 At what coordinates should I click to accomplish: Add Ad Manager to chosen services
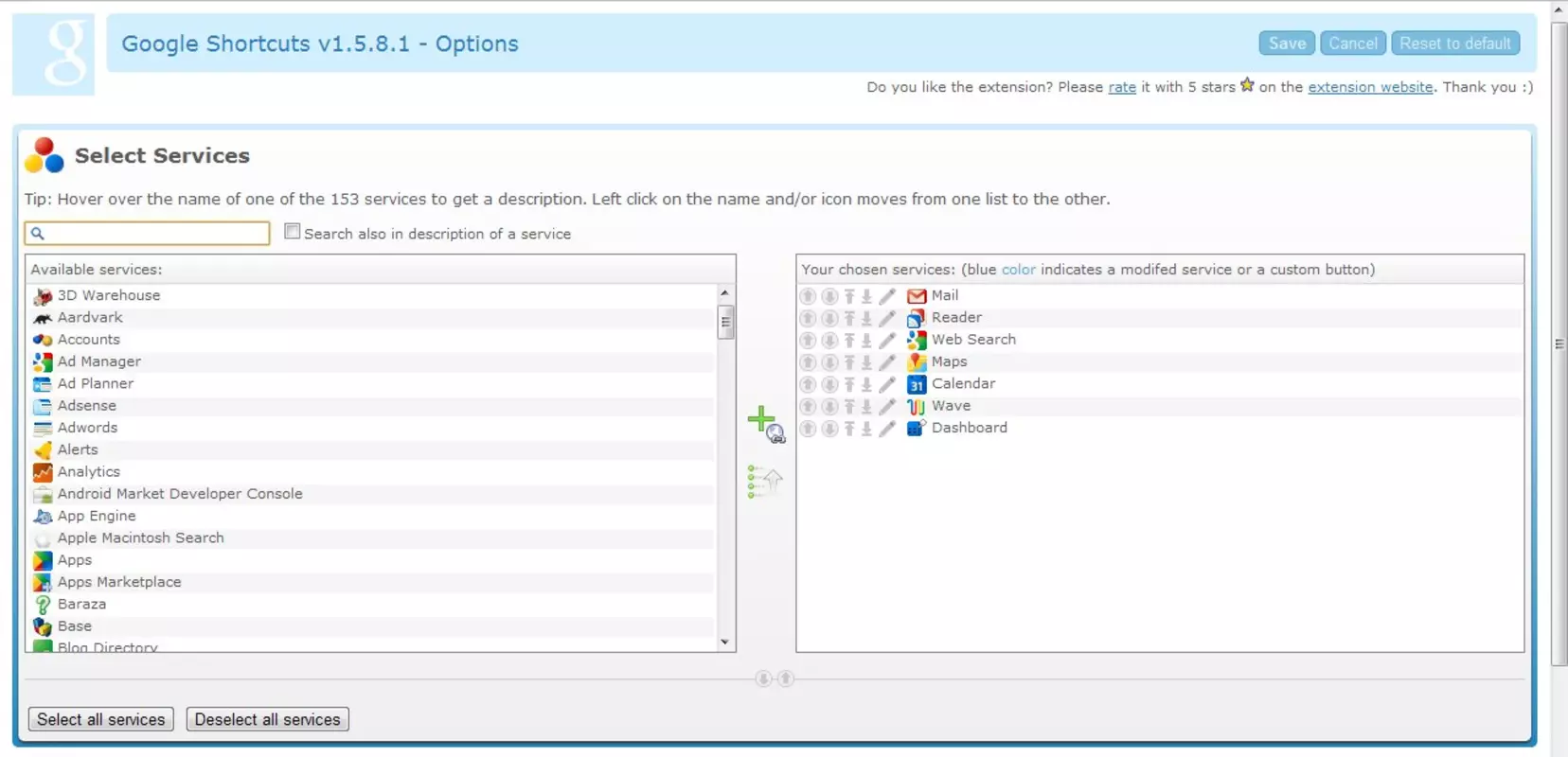coord(99,361)
